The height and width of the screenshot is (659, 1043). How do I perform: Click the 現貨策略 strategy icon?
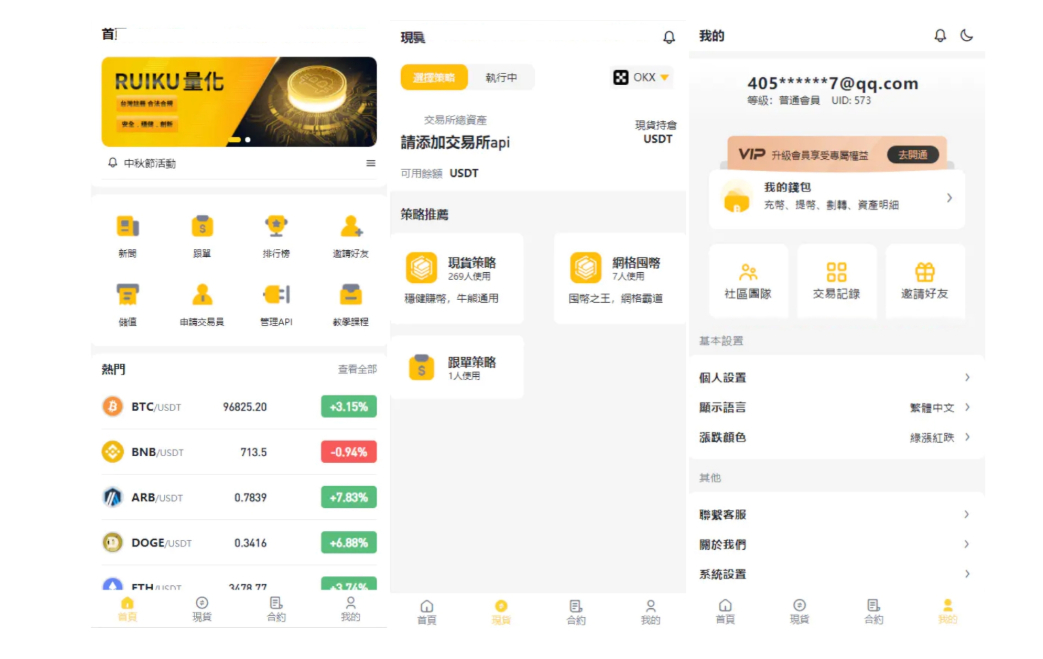pos(422,268)
